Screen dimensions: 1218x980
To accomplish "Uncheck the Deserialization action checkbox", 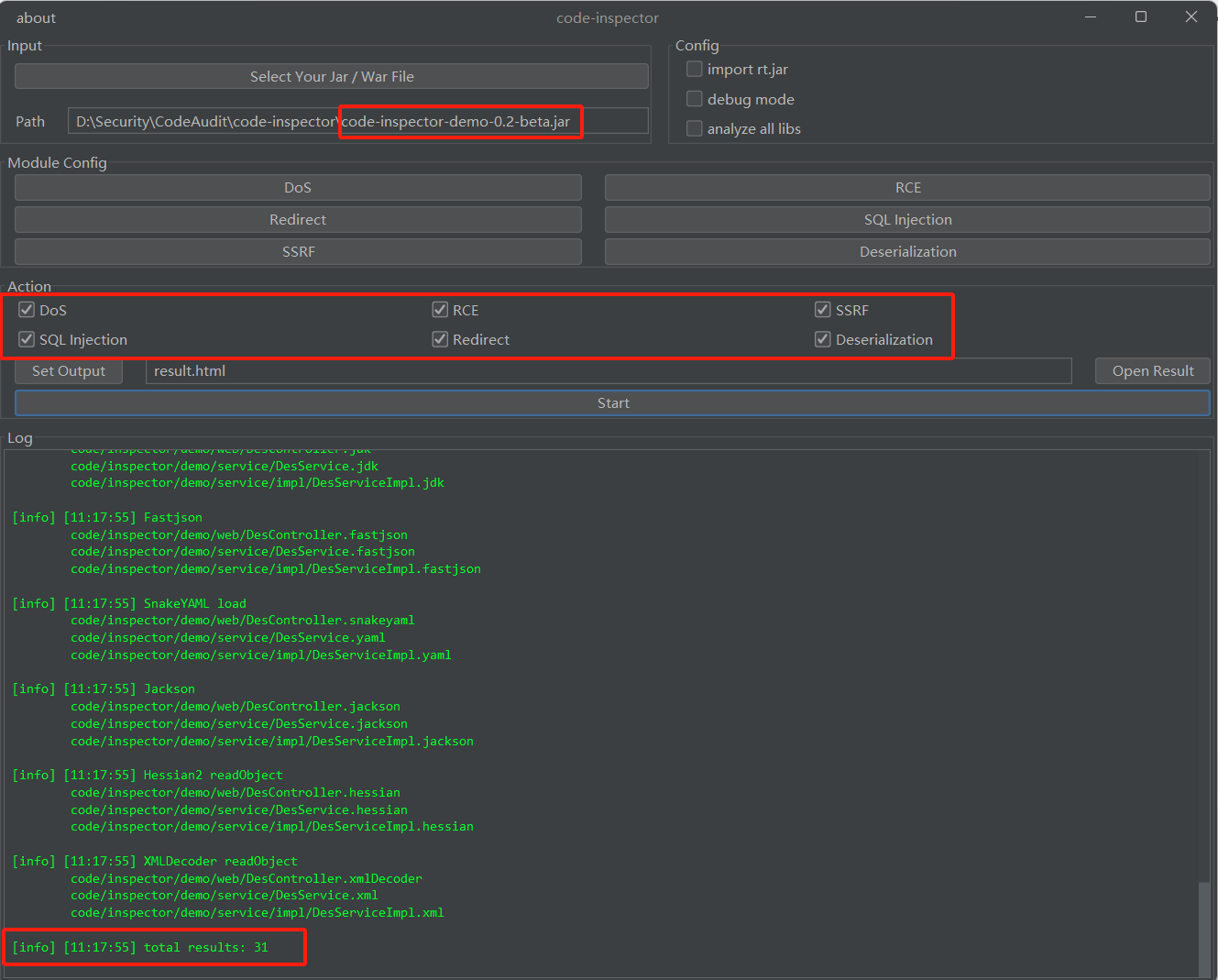I will (x=823, y=339).
